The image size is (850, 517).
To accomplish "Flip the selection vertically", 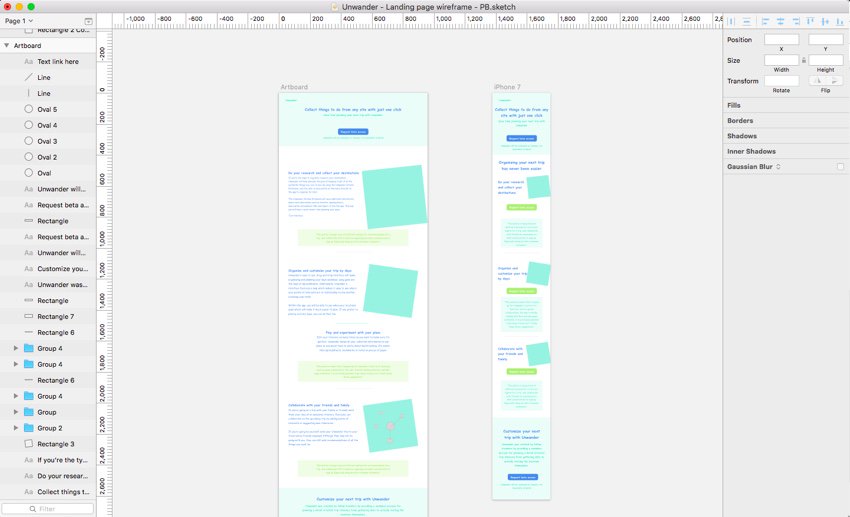I will tap(834, 81).
